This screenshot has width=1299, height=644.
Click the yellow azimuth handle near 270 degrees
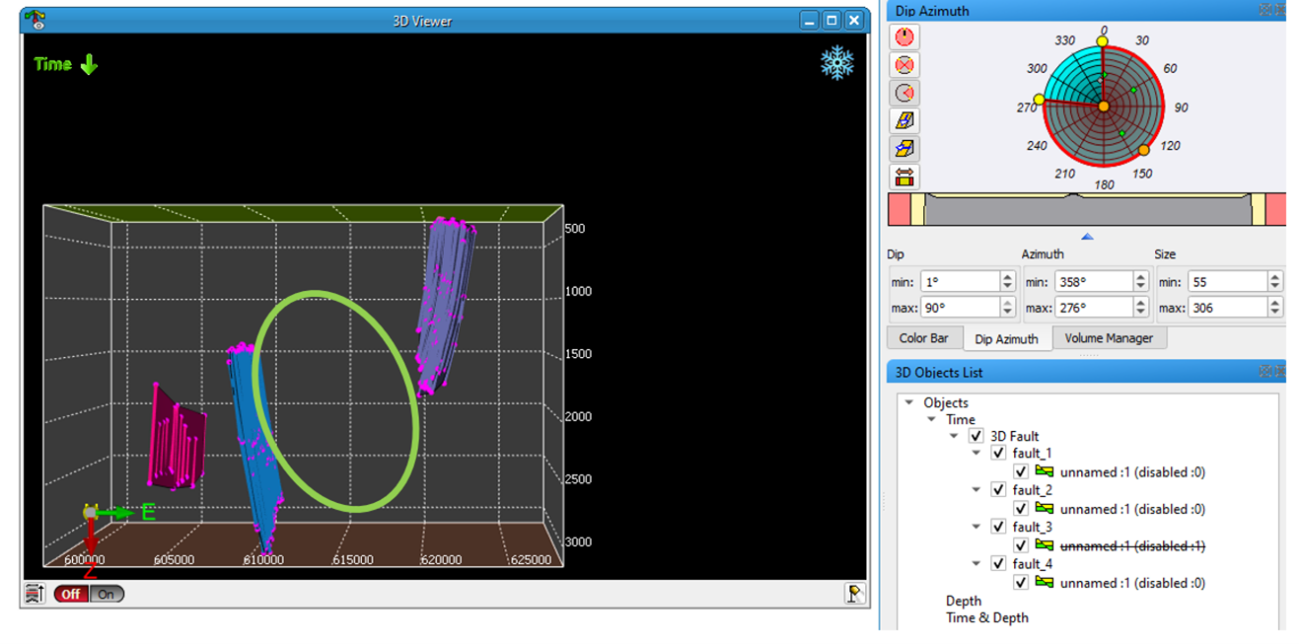pyautogui.click(x=1039, y=100)
